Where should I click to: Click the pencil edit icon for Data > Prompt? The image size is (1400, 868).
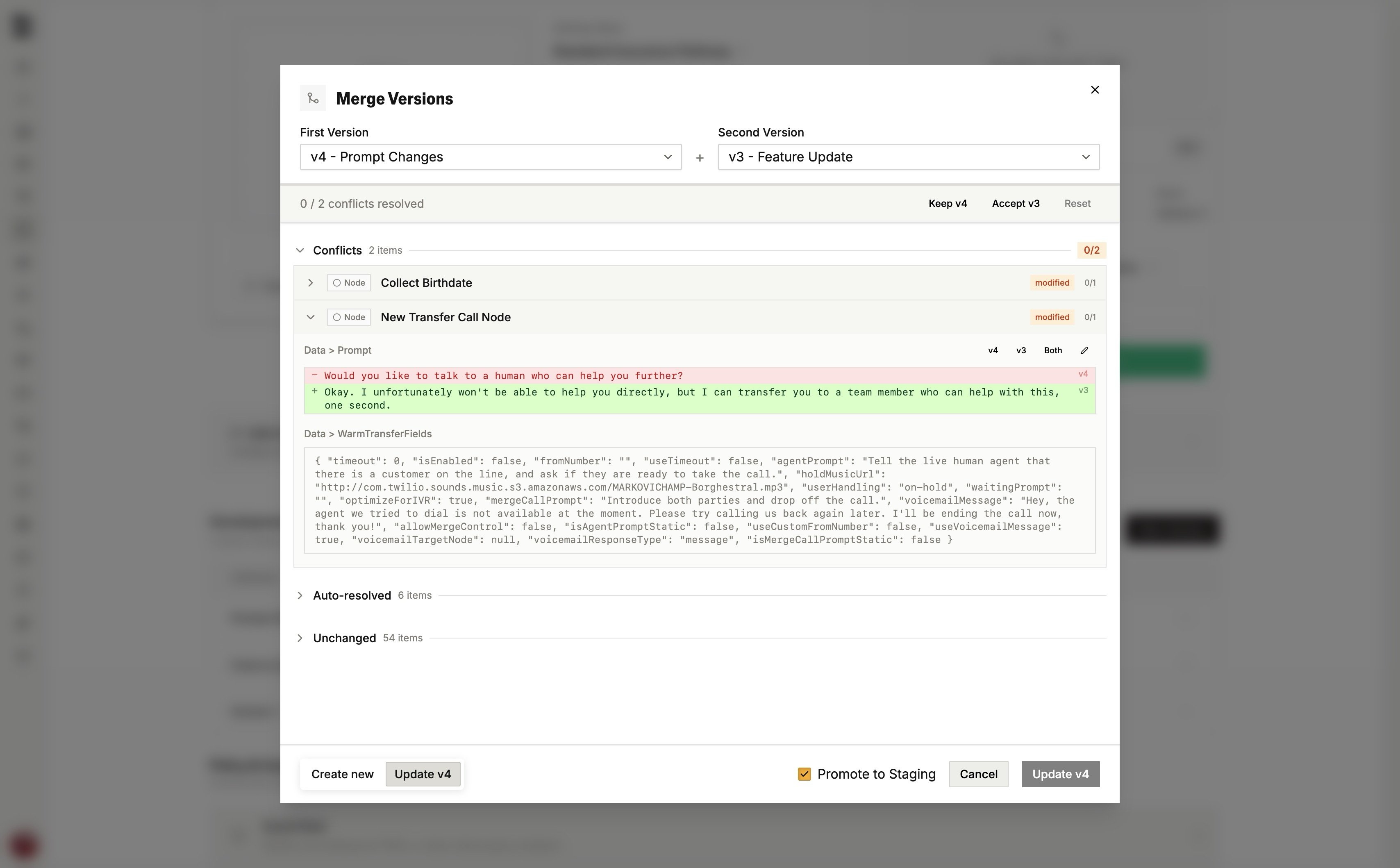pos(1084,350)
